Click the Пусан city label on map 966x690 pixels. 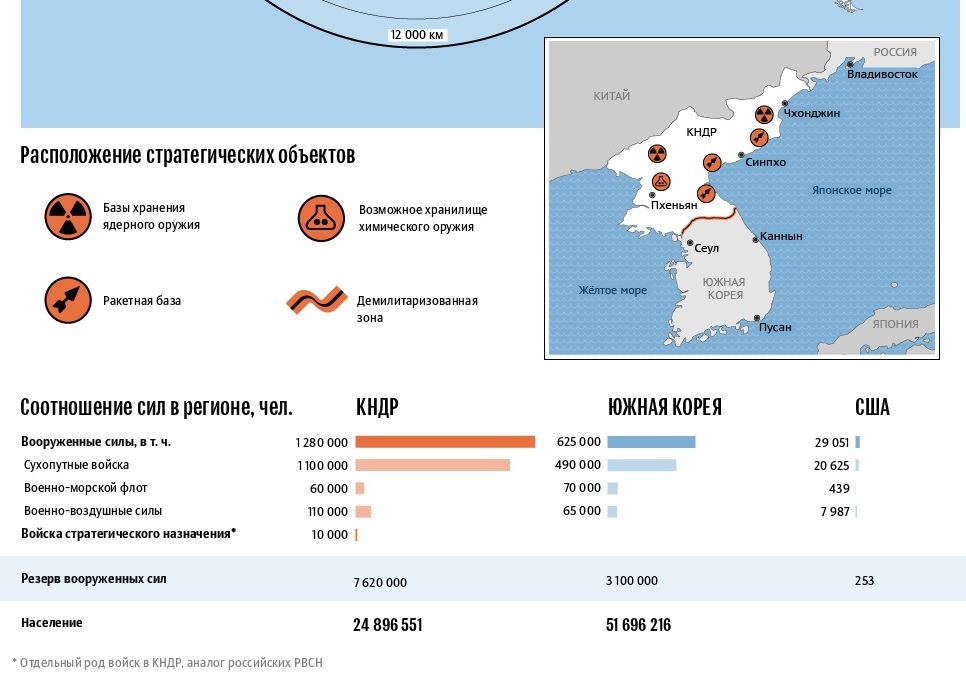point(775,327)
